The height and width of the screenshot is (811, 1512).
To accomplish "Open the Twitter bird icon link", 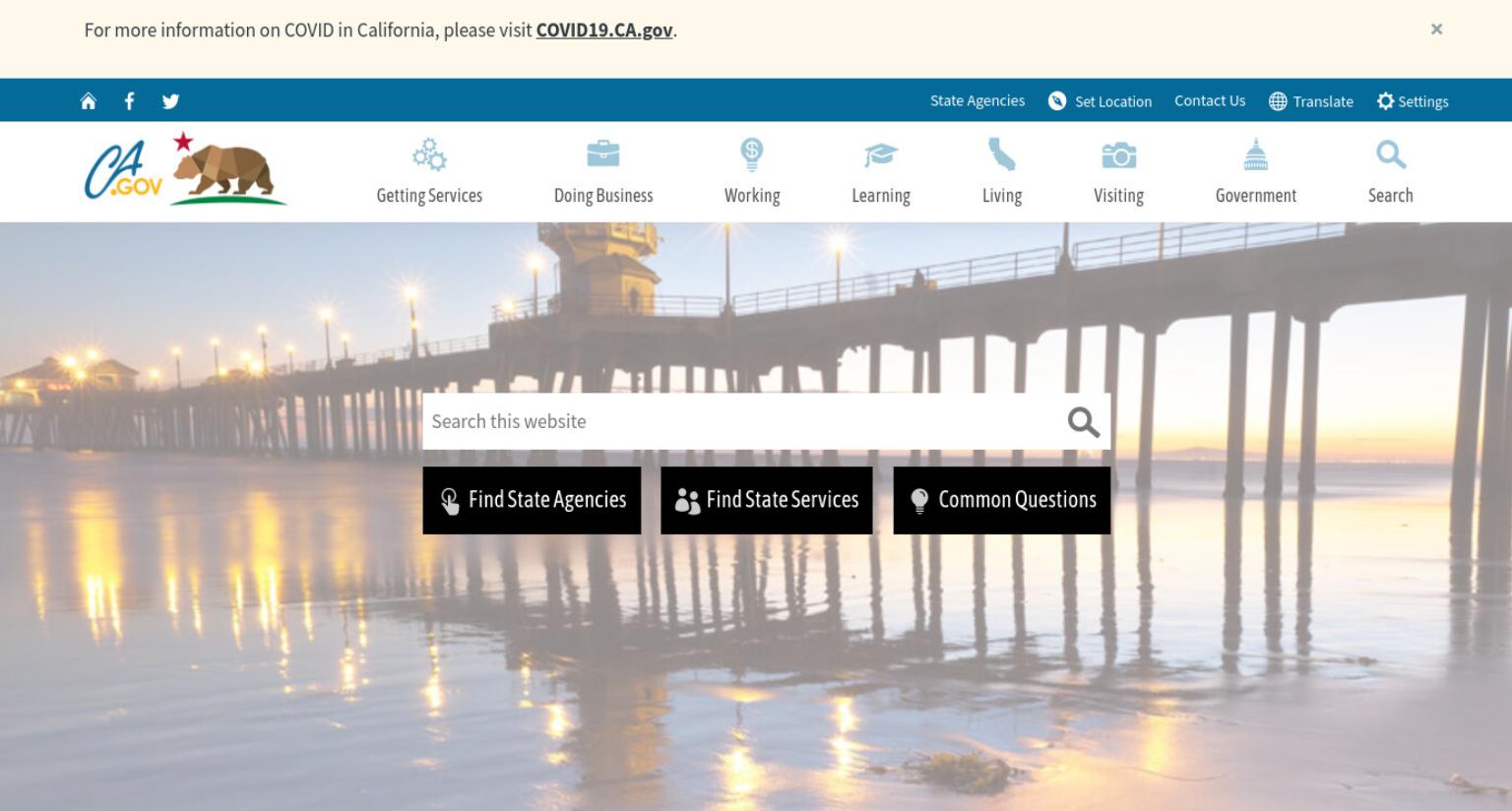I will [x=170, y=101].
